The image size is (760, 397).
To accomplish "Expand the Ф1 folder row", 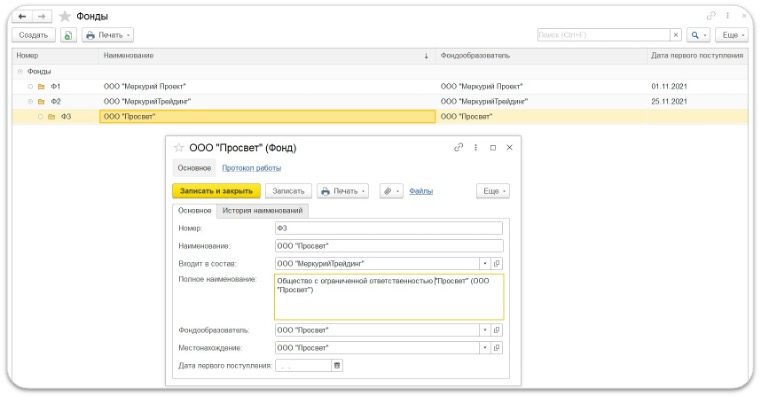I will coord(30,86).
